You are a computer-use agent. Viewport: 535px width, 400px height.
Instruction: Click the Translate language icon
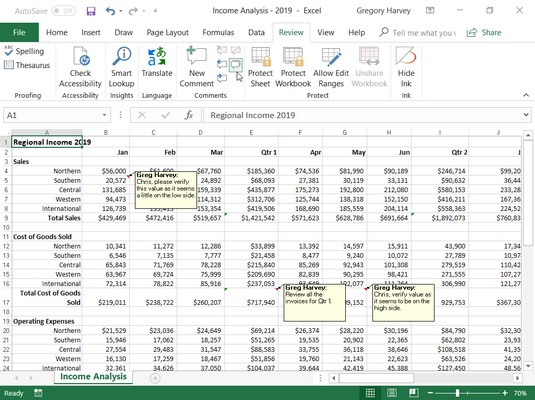(157, 57)
